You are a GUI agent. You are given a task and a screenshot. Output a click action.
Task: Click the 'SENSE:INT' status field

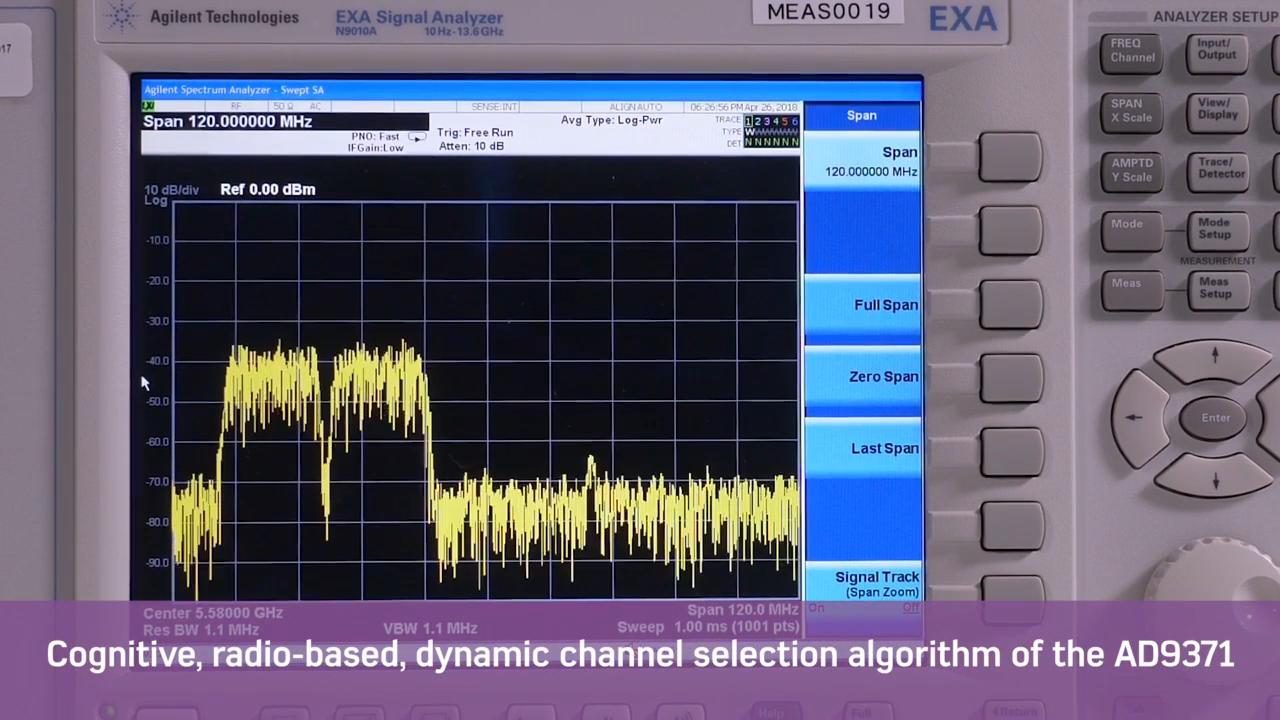494,107
